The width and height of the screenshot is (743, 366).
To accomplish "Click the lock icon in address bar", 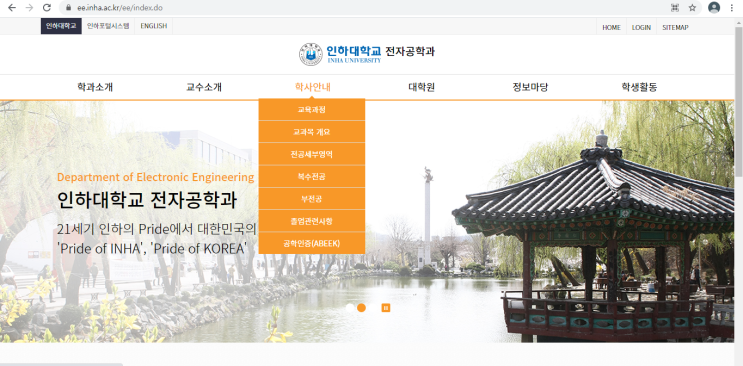I will pyautogui.click(x=69, y=8).
